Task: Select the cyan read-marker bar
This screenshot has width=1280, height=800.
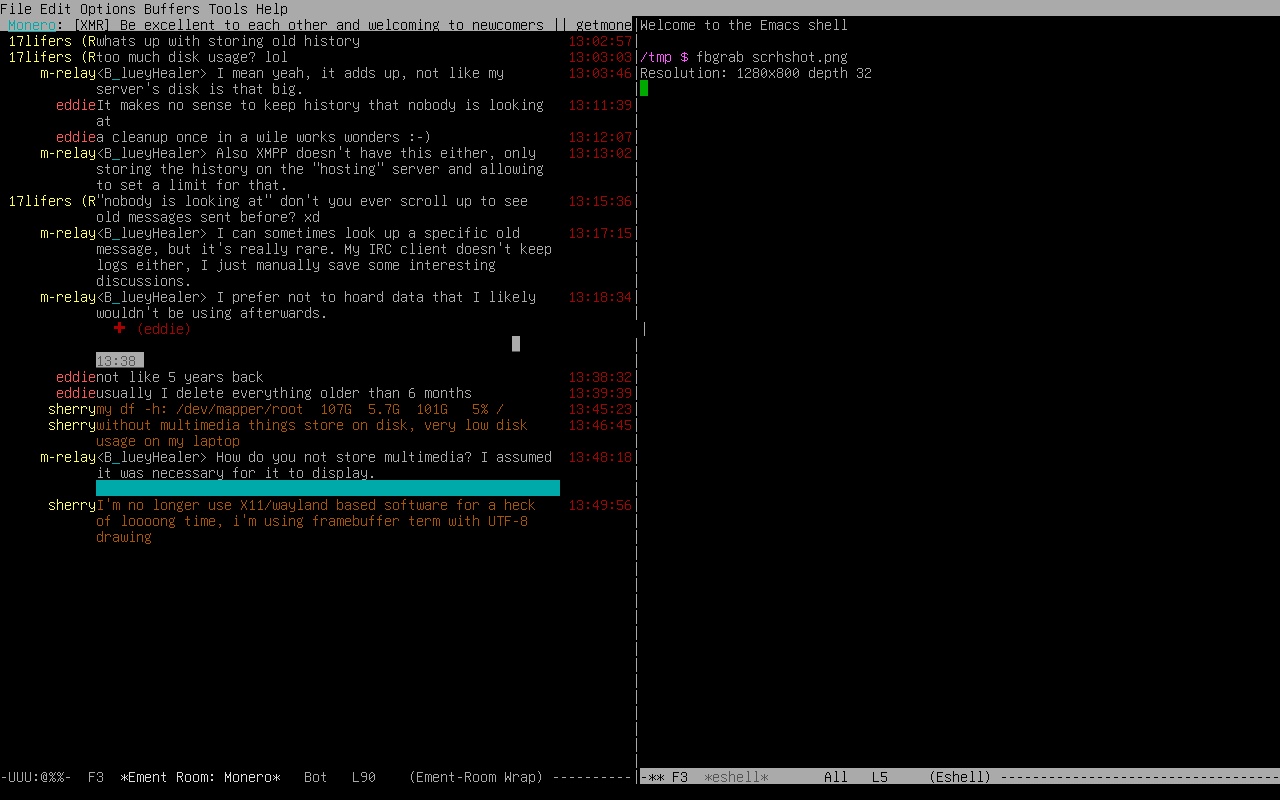Action: coord(328,488)
